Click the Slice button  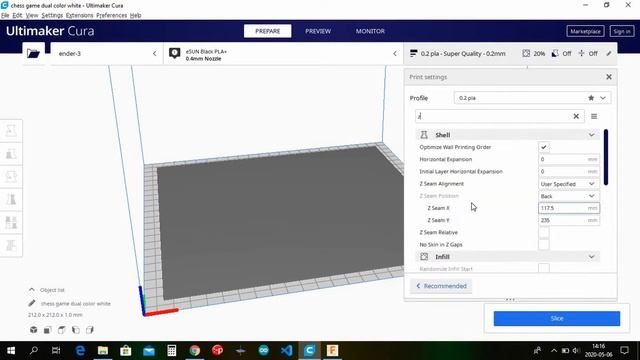557,318
